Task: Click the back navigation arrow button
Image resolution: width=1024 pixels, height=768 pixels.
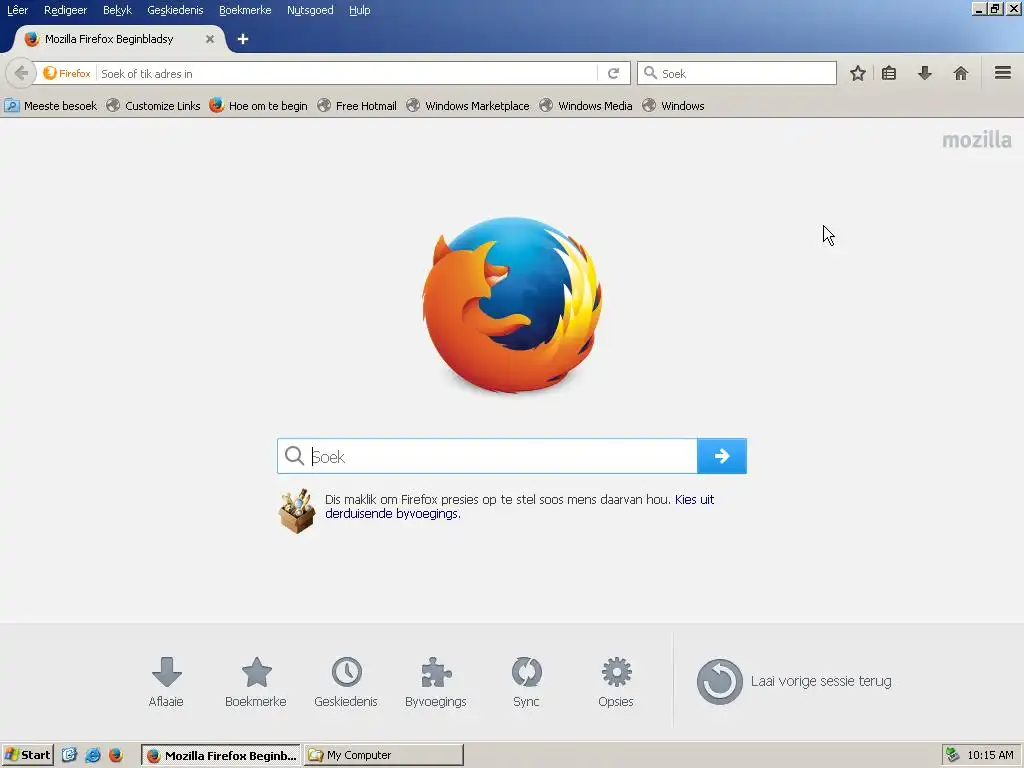Action: (21, 73)
